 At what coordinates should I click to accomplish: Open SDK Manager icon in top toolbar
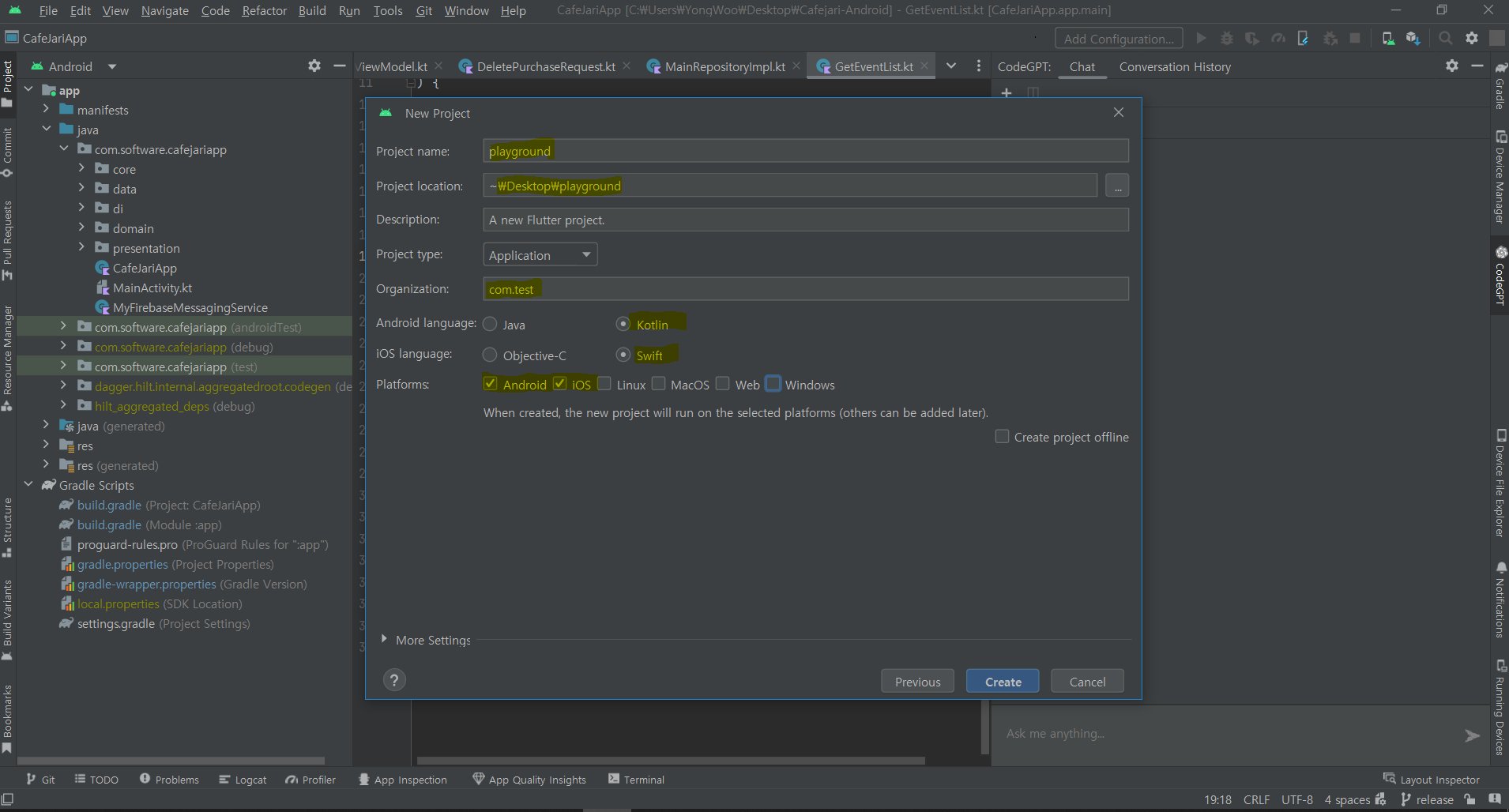pos(1413,38)
